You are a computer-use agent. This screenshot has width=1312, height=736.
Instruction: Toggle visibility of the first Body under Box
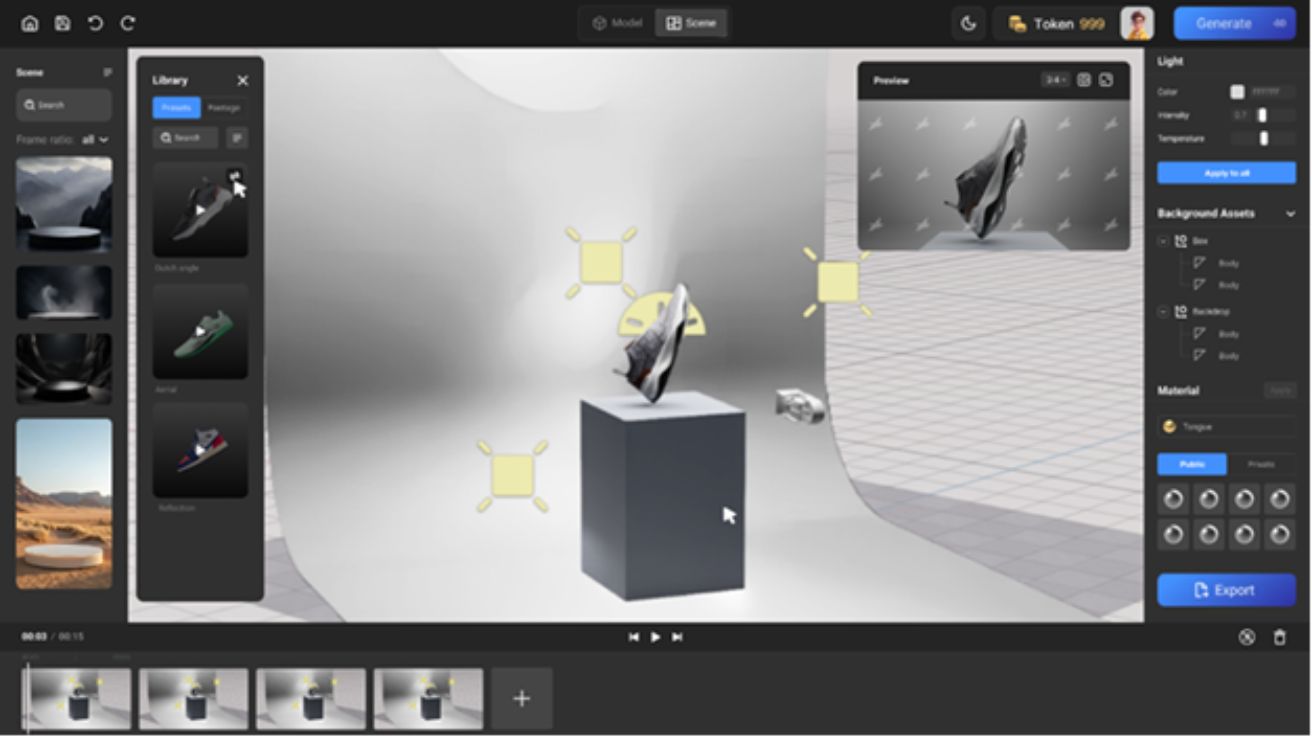(1199, 263)
